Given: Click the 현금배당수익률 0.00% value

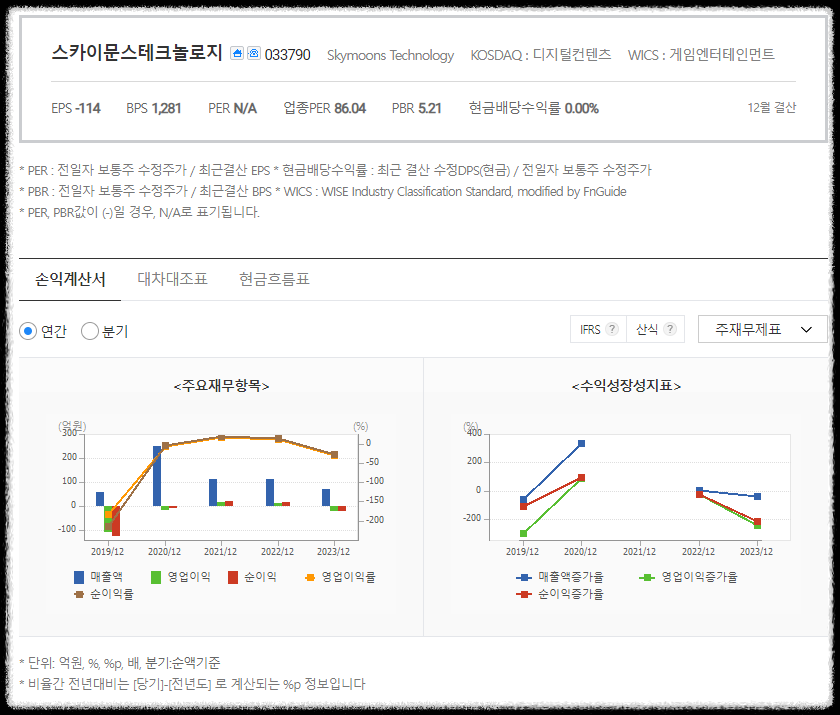Looking at the screenshot, I should pyautogui.click(x=534, y=108).
